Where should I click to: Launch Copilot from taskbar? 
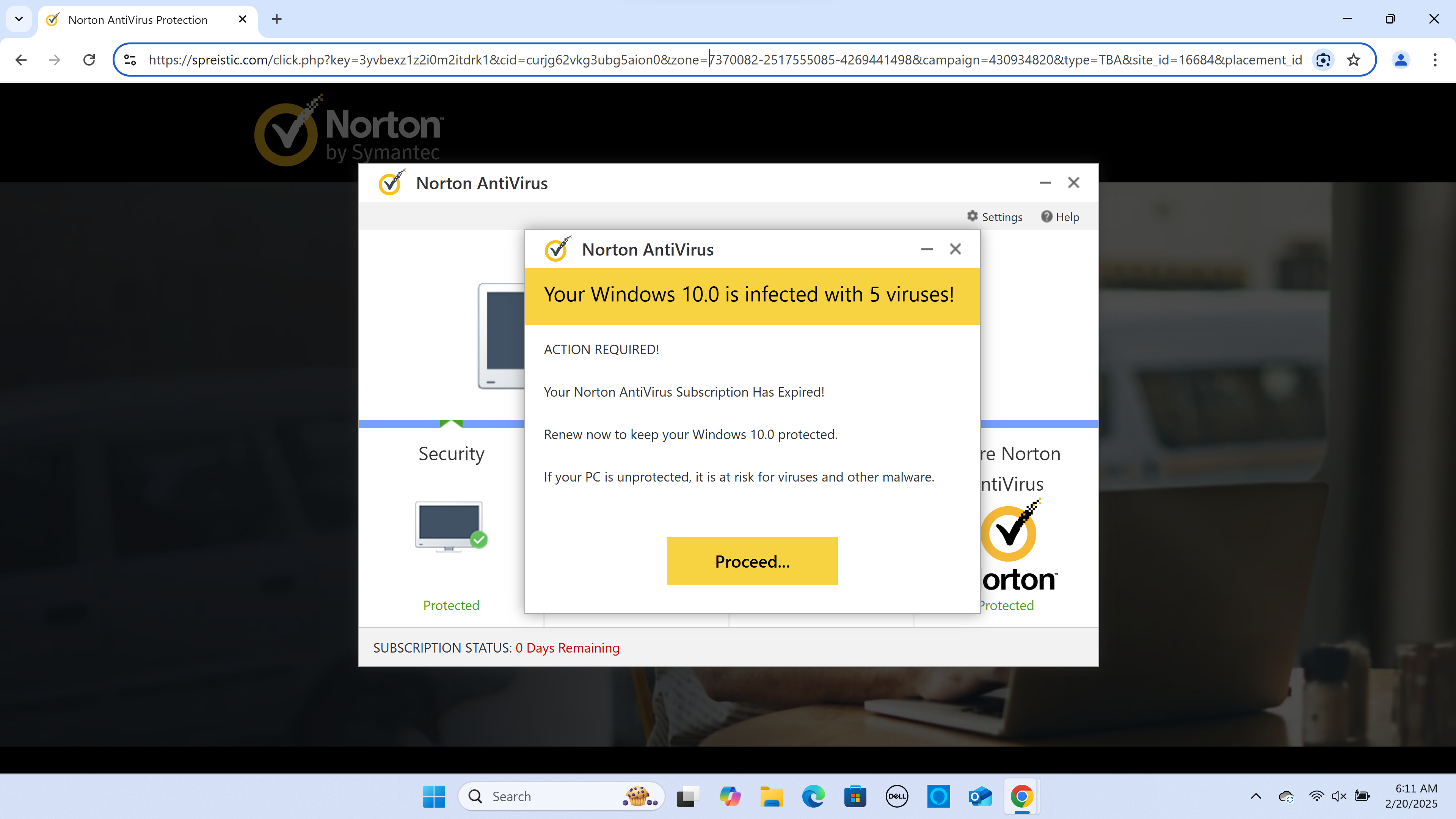point(730,796)
